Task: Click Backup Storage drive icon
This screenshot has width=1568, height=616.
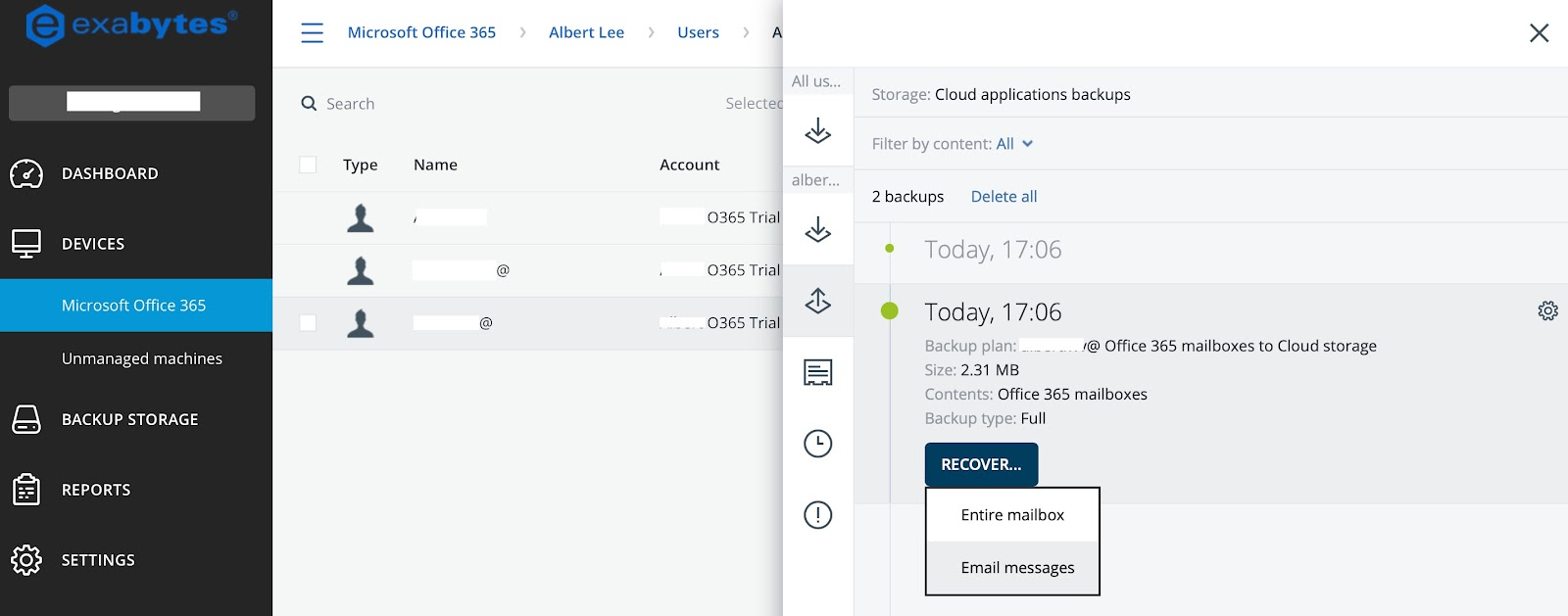Action: (26, 419)
